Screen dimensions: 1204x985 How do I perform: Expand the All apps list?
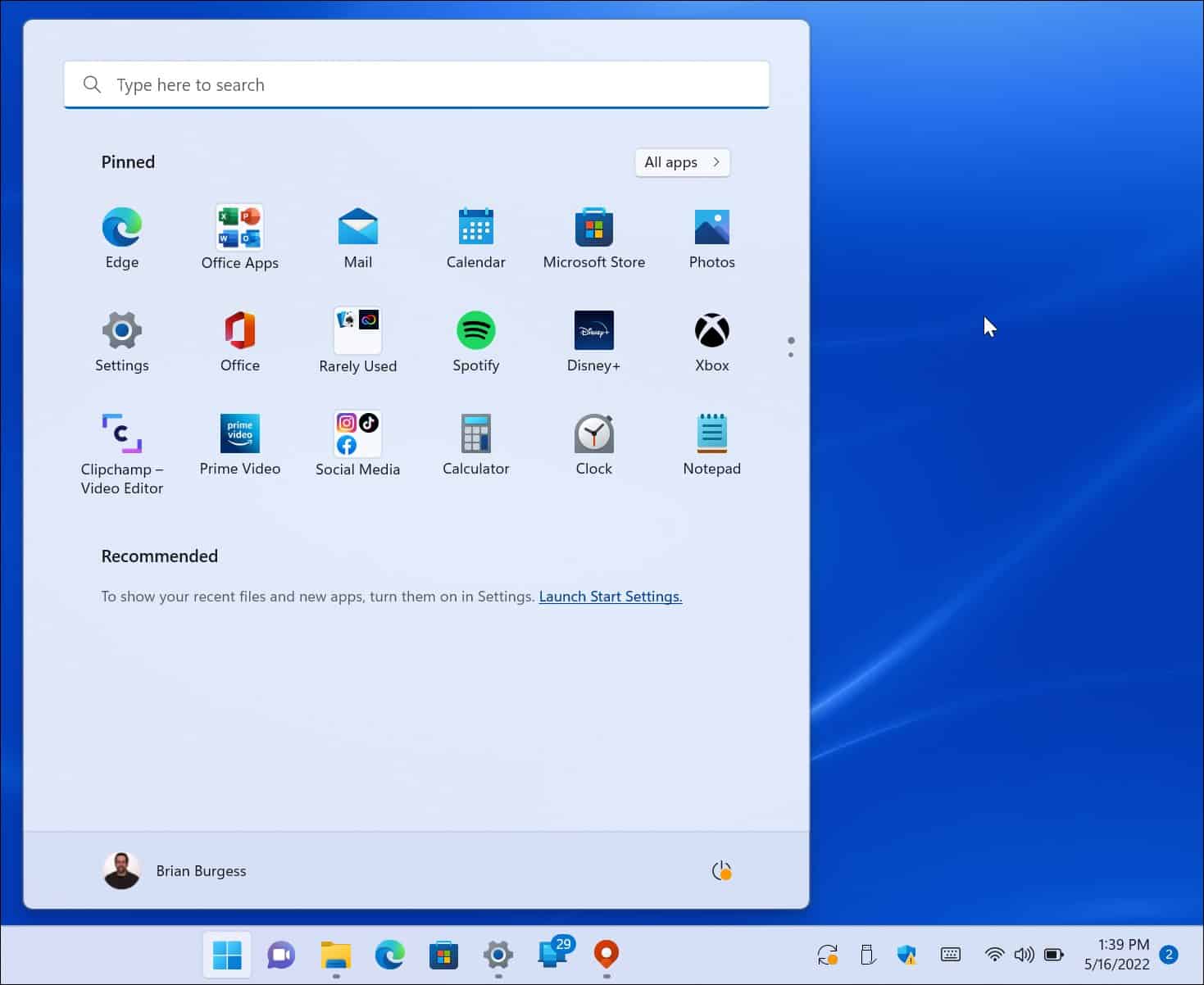click(x=681, y=162)
